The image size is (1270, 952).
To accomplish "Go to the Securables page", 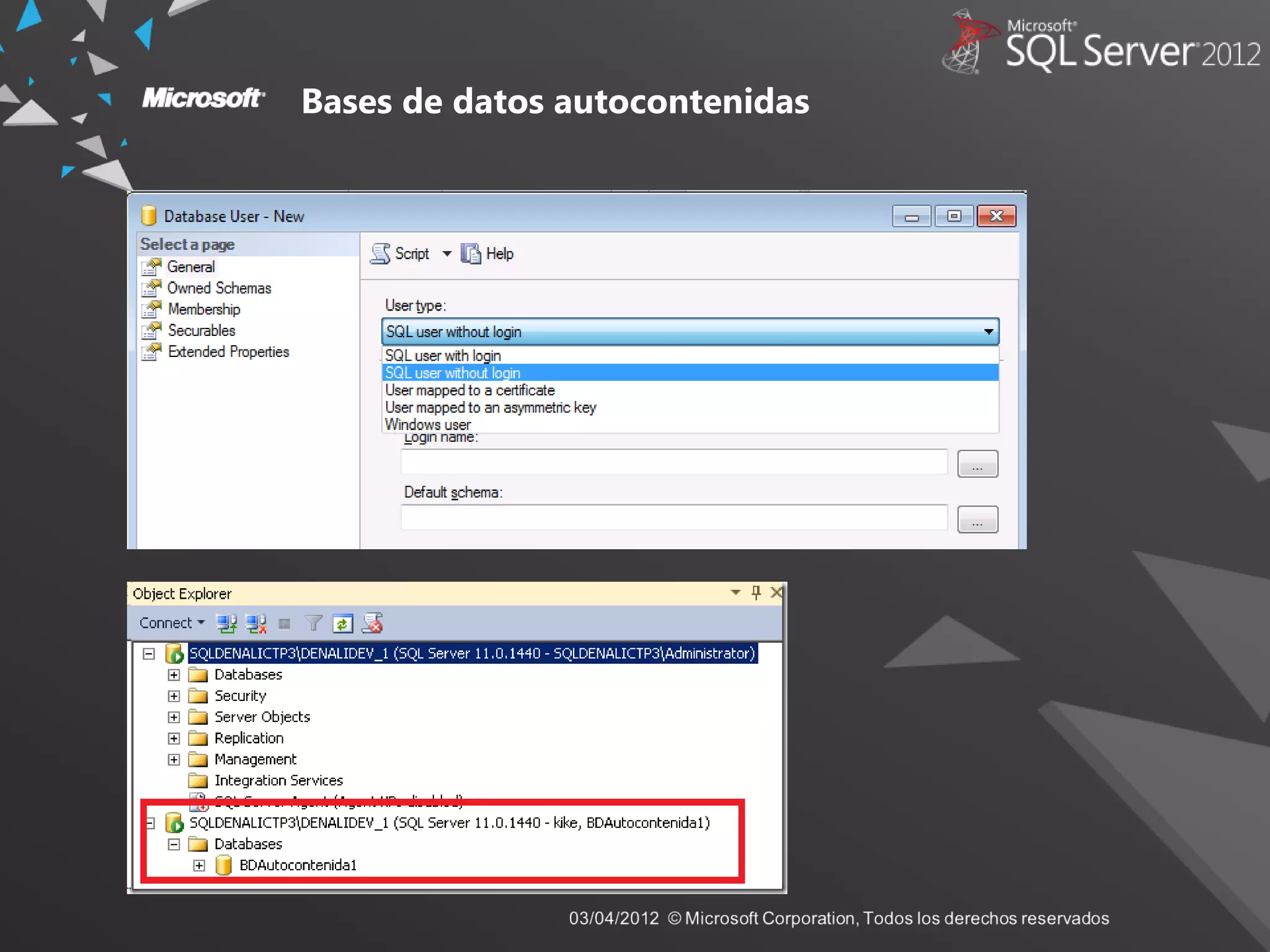I will (x=202, y=330).
